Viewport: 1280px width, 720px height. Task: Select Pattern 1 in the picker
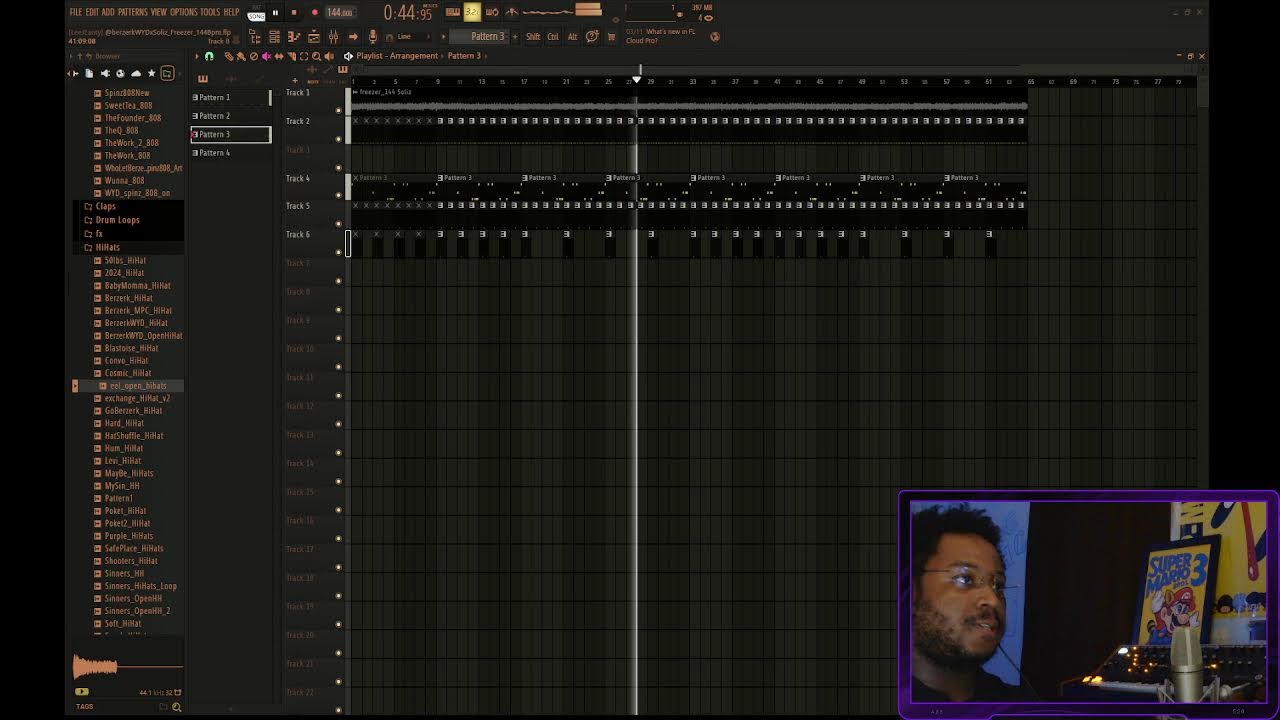230,97
